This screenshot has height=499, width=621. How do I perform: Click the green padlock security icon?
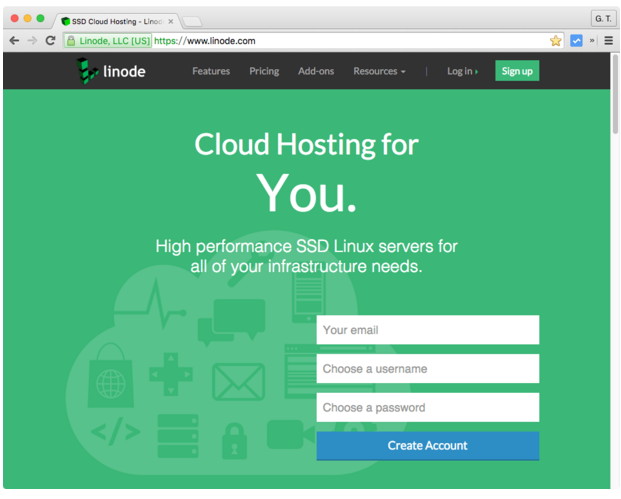[x=71, y=41]
